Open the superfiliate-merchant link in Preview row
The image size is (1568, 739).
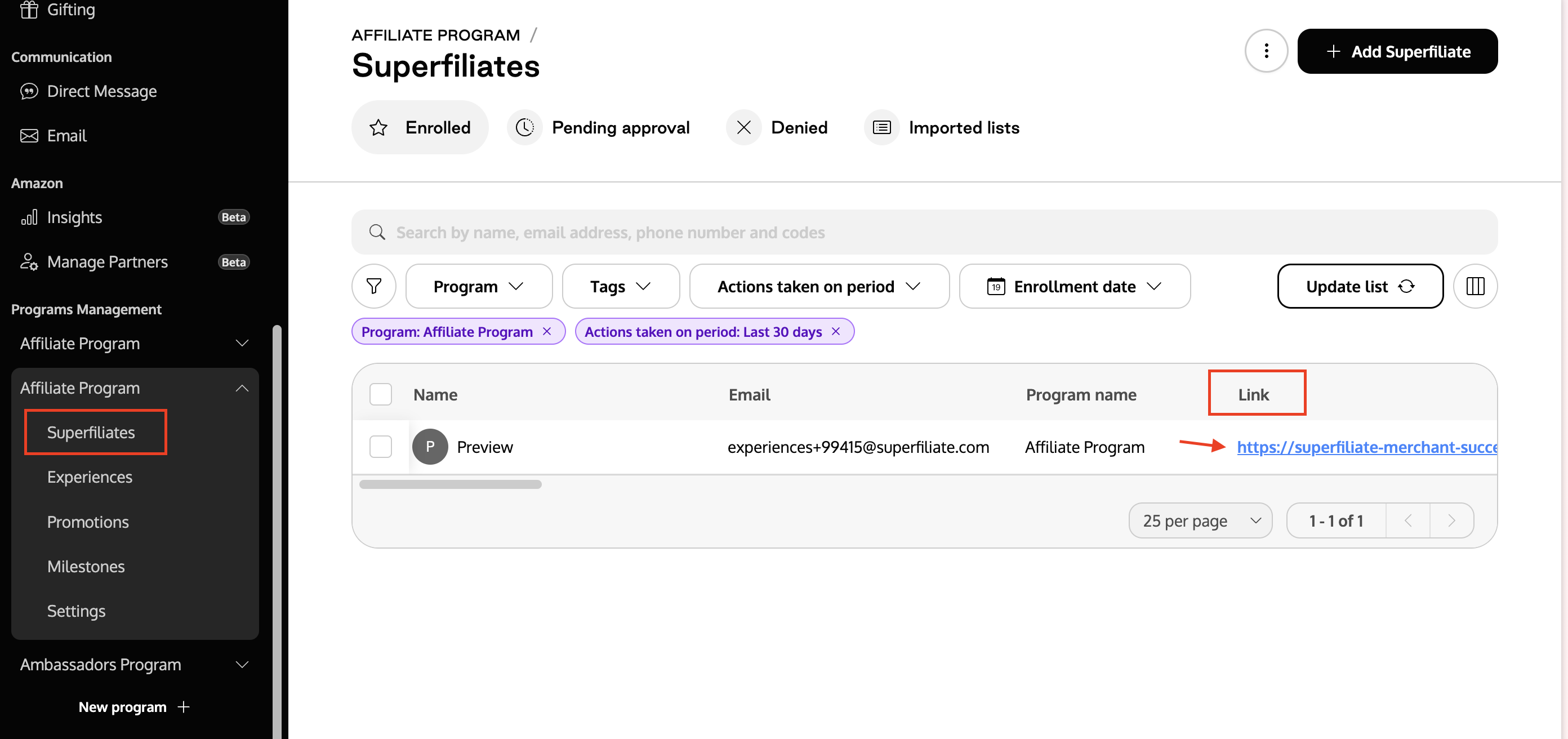coord(1366,447)
